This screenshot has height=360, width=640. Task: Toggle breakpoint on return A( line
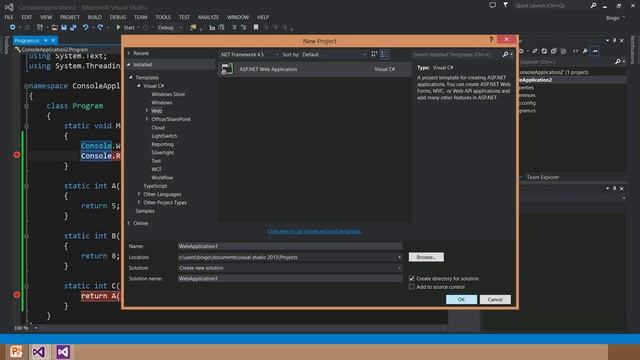[x=17, y=295]
